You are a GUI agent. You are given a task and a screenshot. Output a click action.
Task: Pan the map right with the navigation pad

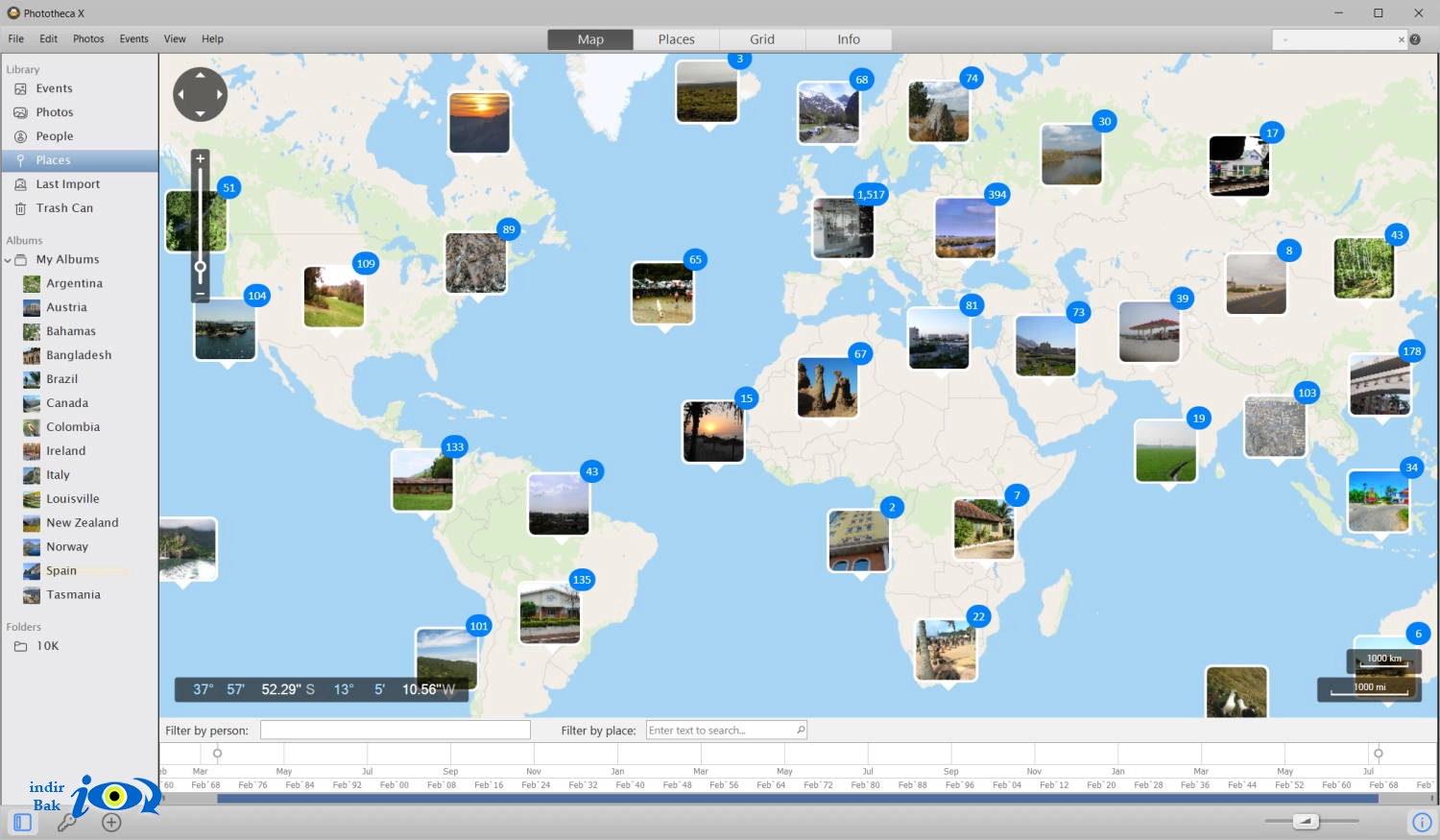pyautogui.click(x=220, y=94)
